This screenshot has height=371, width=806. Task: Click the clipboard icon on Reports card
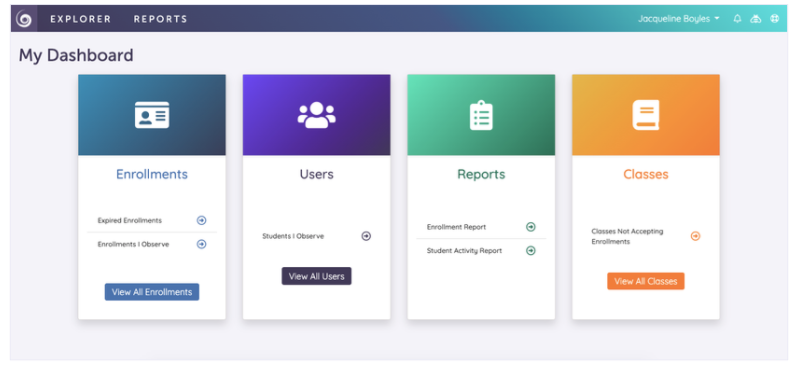tap(481, 115)
